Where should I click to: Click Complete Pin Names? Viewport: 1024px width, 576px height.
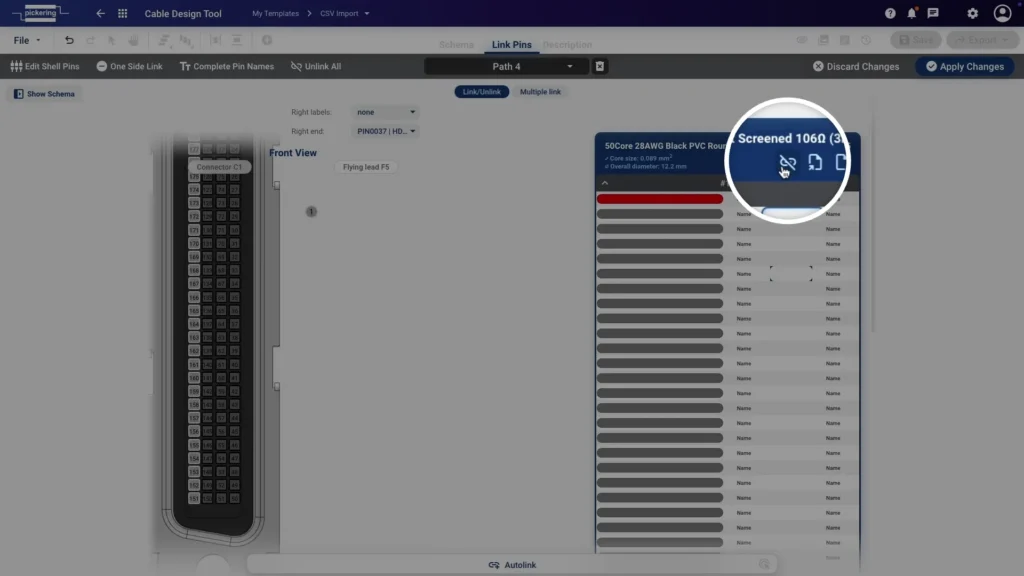coord(227,66)
